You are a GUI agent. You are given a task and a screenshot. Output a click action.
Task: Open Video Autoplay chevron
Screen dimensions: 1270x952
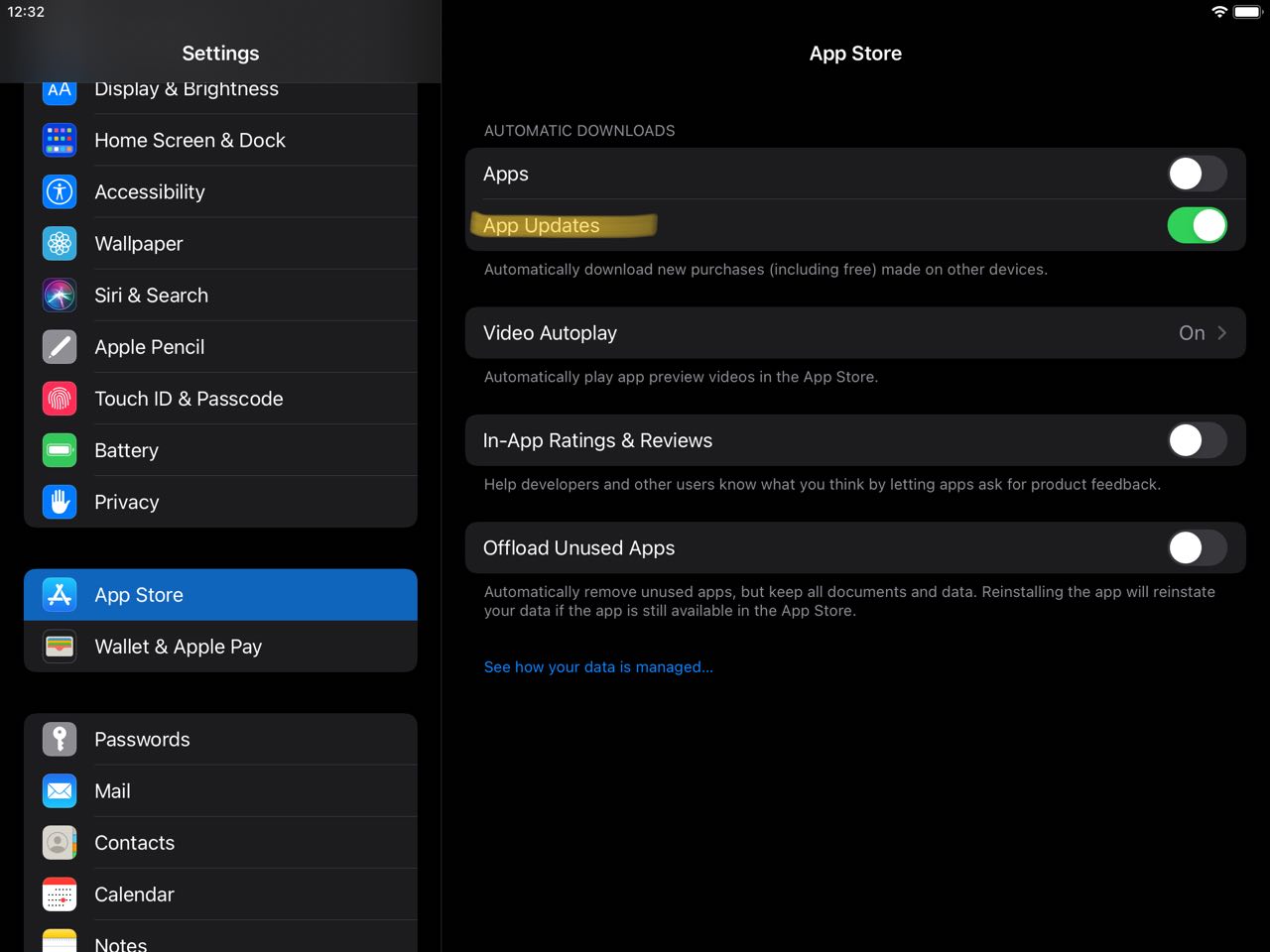pos(1222,333)
